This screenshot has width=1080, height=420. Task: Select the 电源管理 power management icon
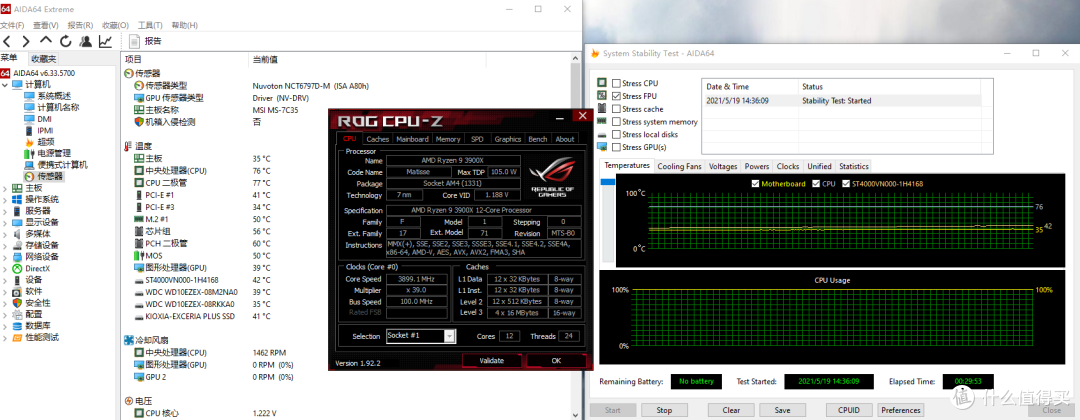coord(30,153)
